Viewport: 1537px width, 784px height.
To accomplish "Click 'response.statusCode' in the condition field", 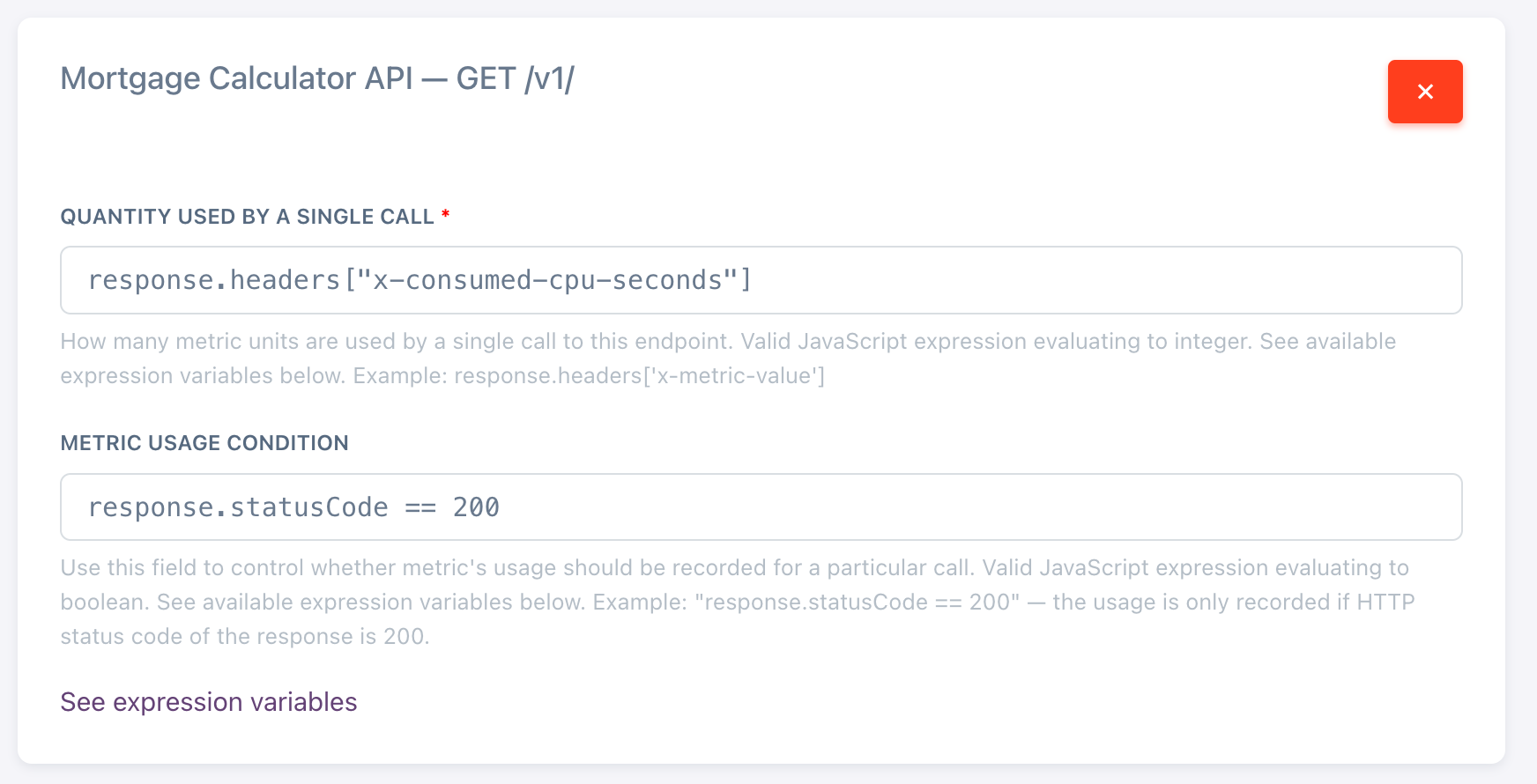I will 238,507.
